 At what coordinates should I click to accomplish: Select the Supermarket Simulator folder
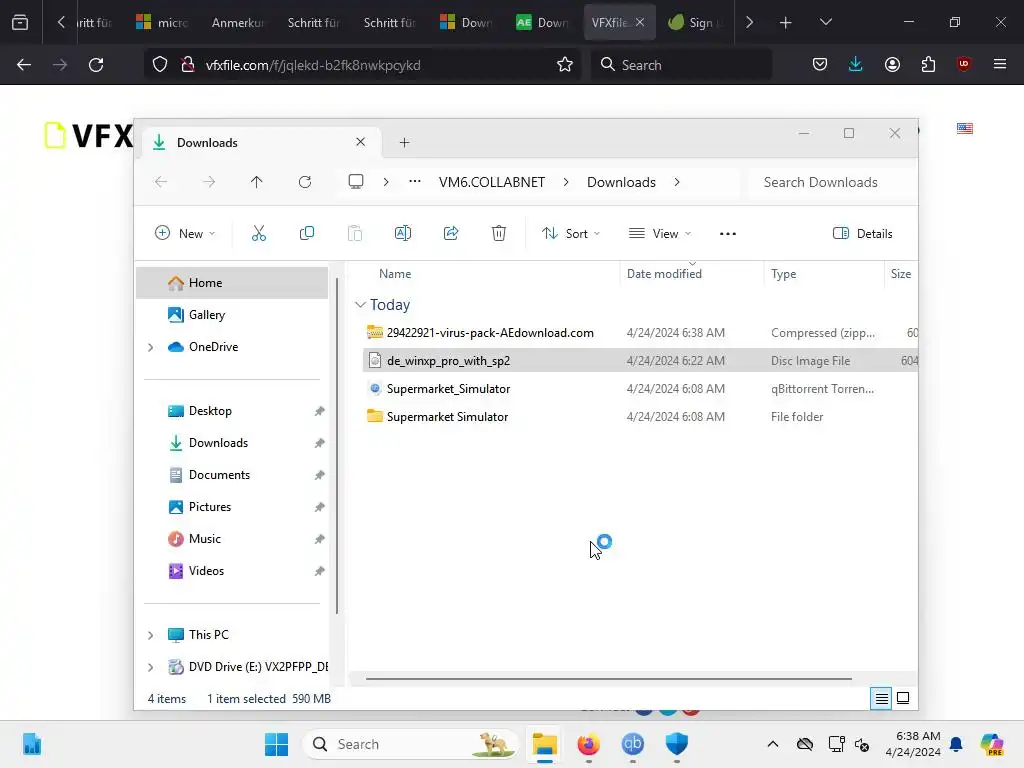640,417
